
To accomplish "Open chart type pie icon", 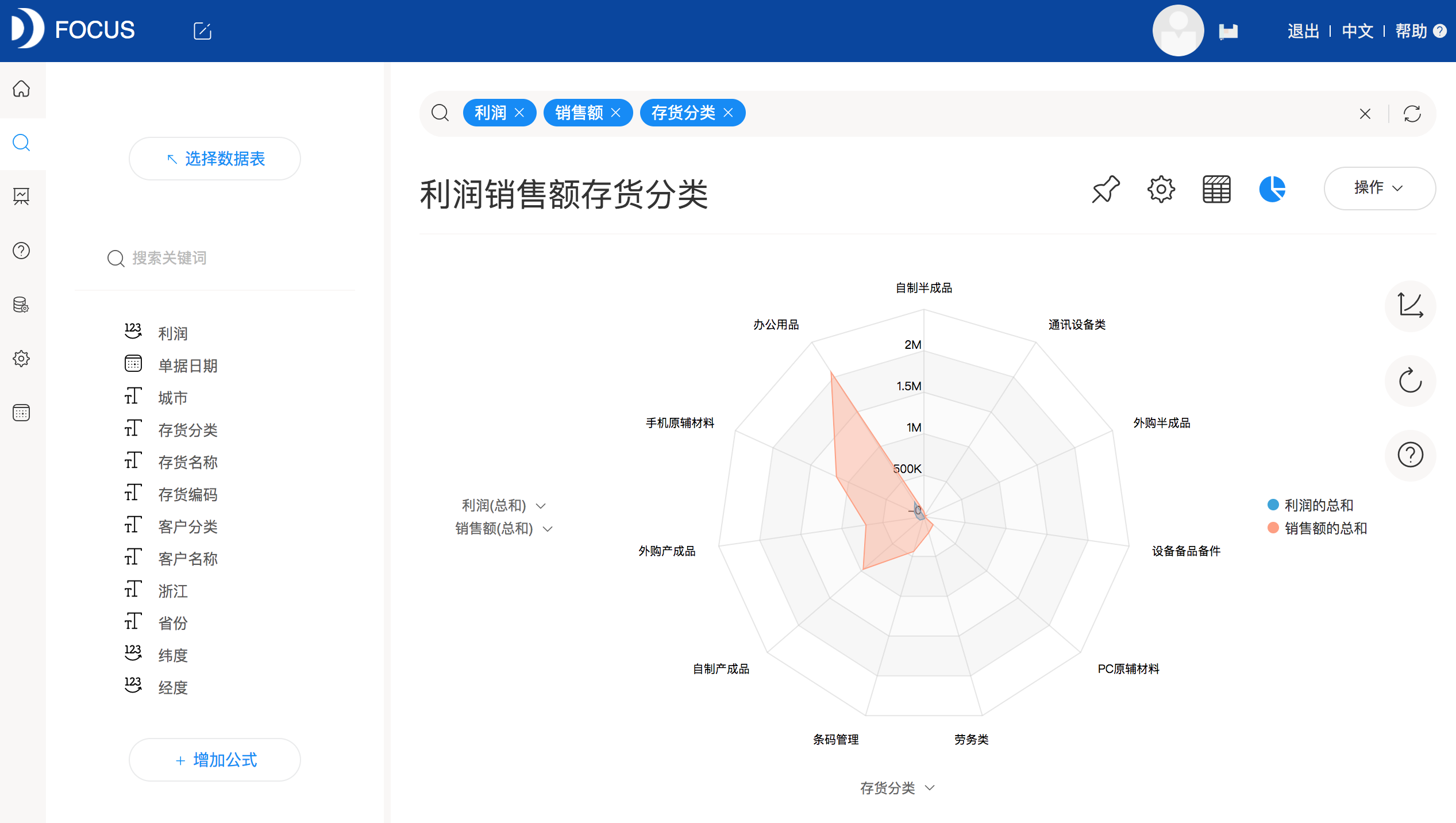I will (1272, 189).
